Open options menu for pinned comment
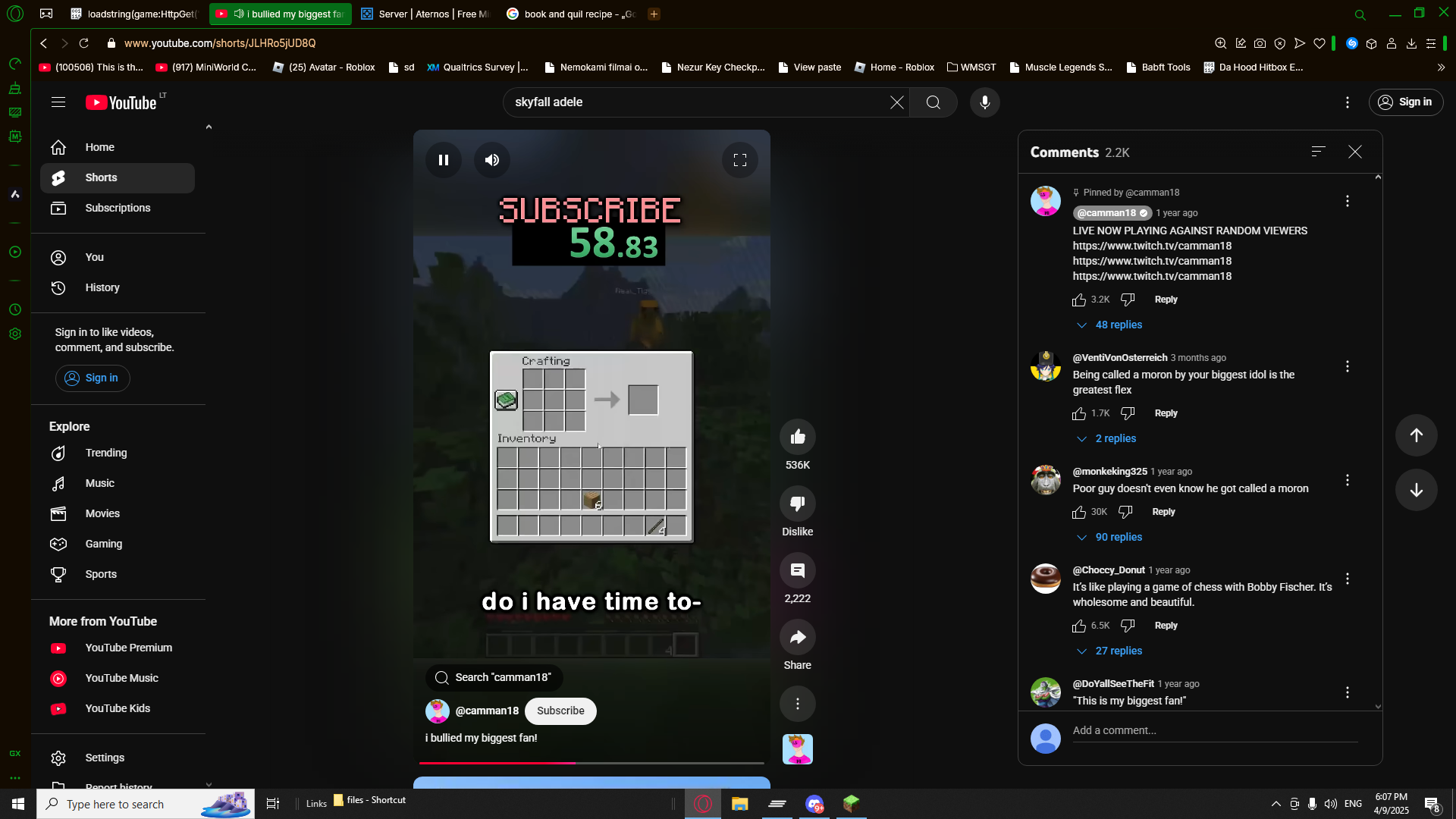 coord(1348,201)
